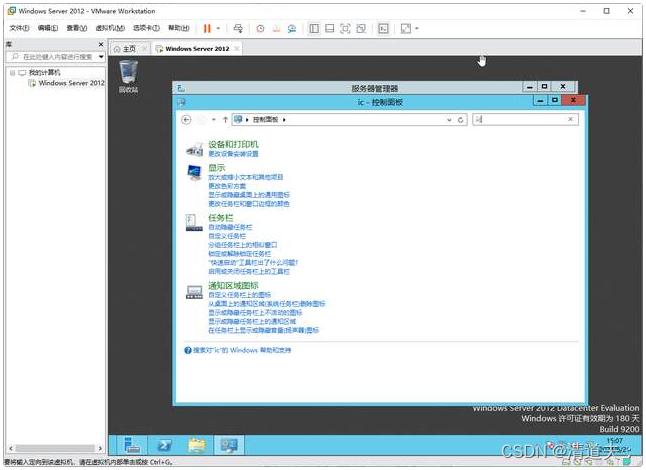Open the 显示 heading link
The image size is (646, 470).
tap(217, 168)
